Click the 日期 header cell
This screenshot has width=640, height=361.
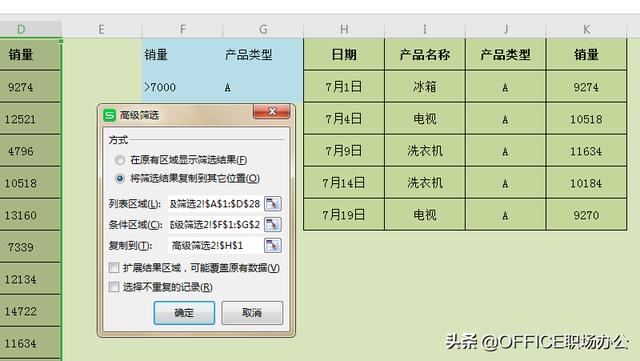(344, 54)
